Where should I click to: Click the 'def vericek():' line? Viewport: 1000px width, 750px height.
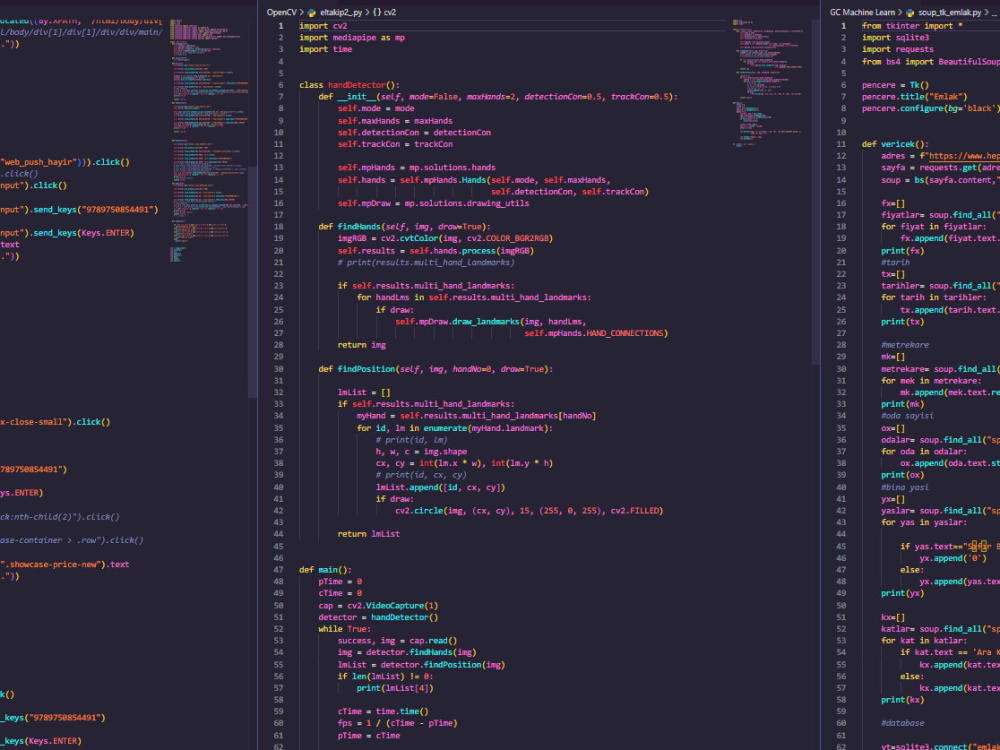point(895,144)
